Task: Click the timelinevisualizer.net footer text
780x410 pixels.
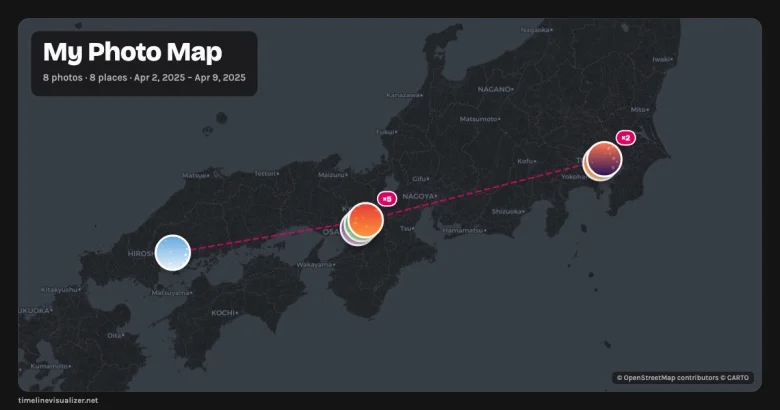Action: click(58, 400)
